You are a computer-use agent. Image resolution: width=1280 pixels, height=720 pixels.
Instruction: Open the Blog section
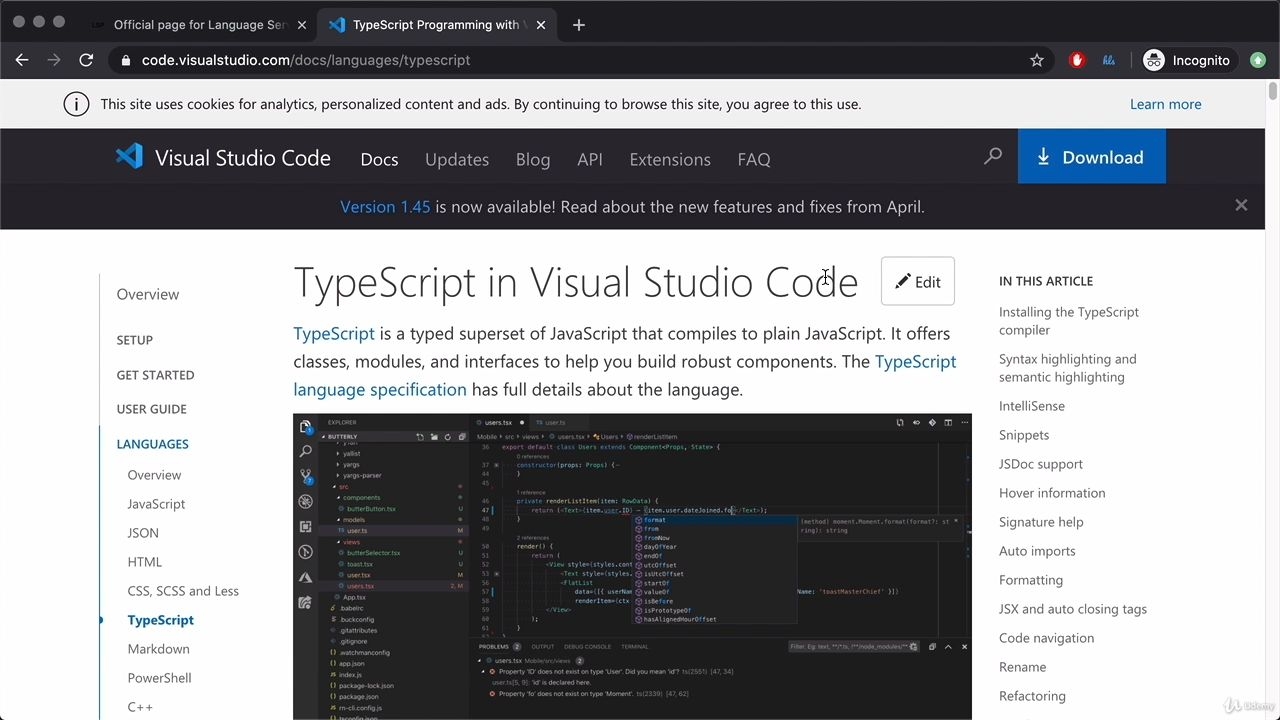tap(533, 159)
